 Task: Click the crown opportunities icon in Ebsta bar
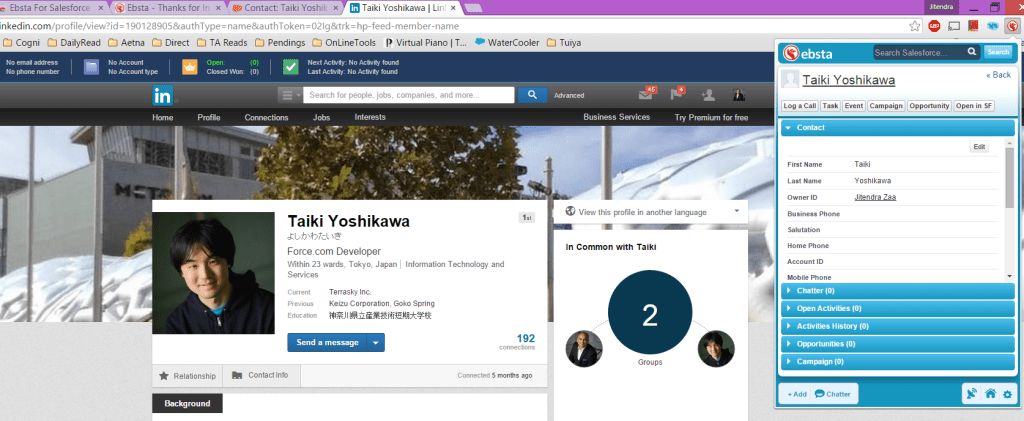(189, 67)
